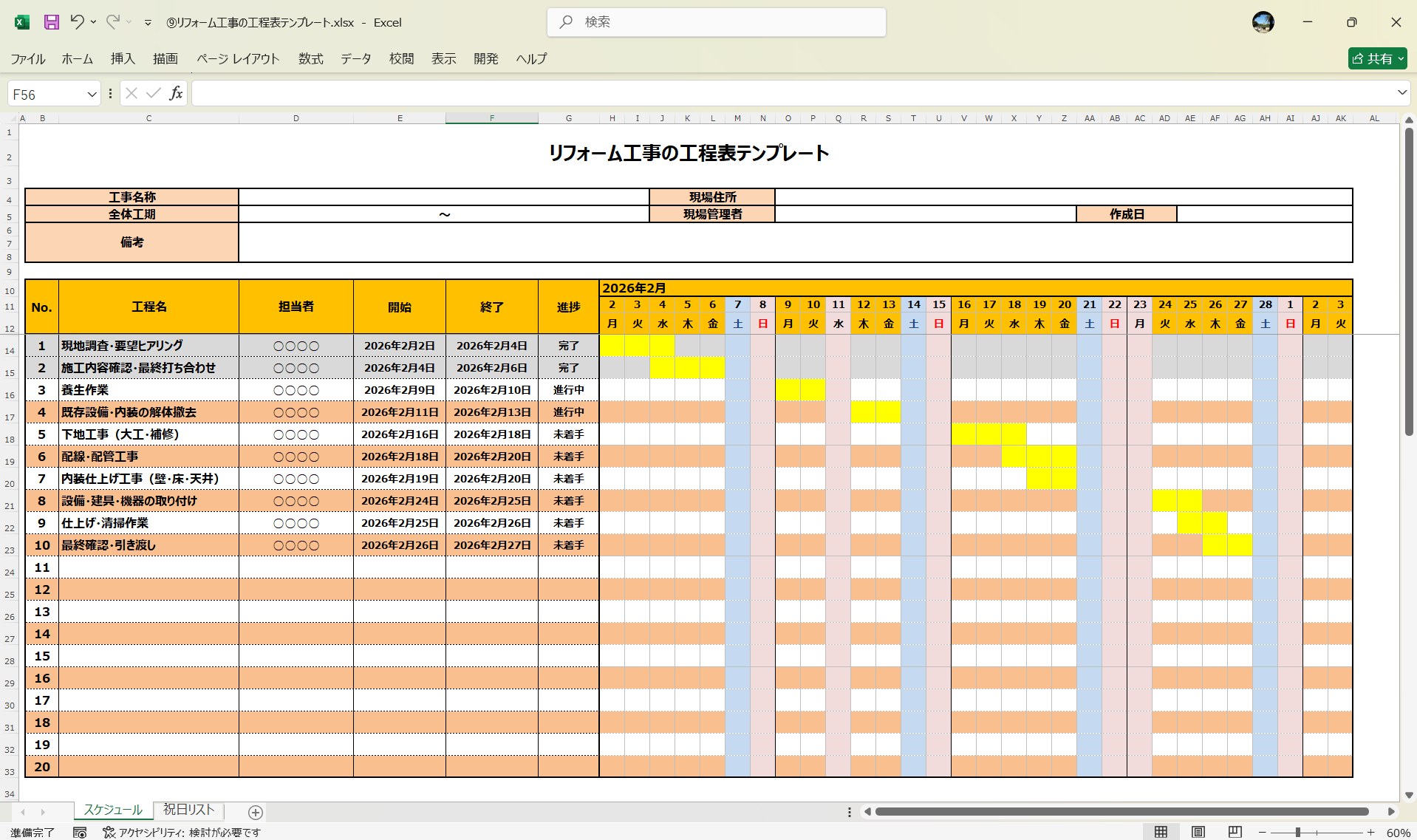
Task: Switch to Page Layout view icon in status bar
Action: tap(1197, 830)
